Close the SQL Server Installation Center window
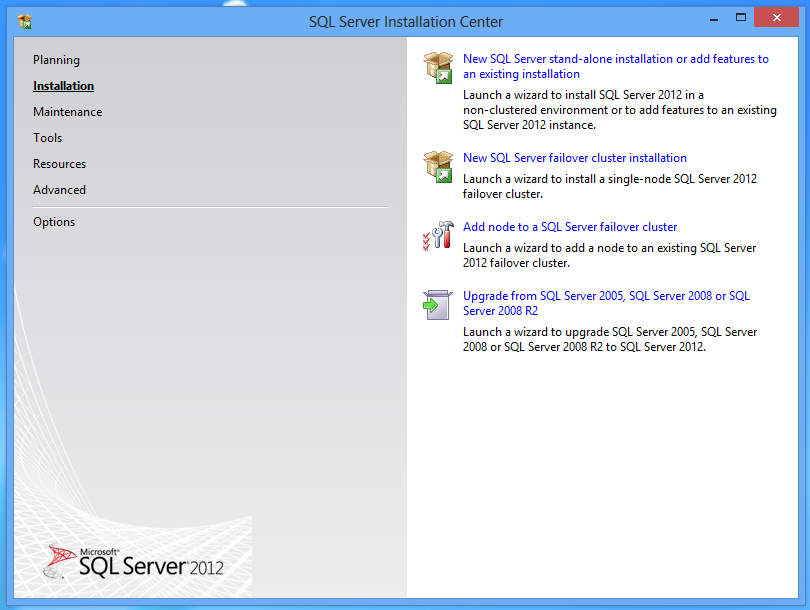Screen dimensions: 810x610 pos(776,18)
